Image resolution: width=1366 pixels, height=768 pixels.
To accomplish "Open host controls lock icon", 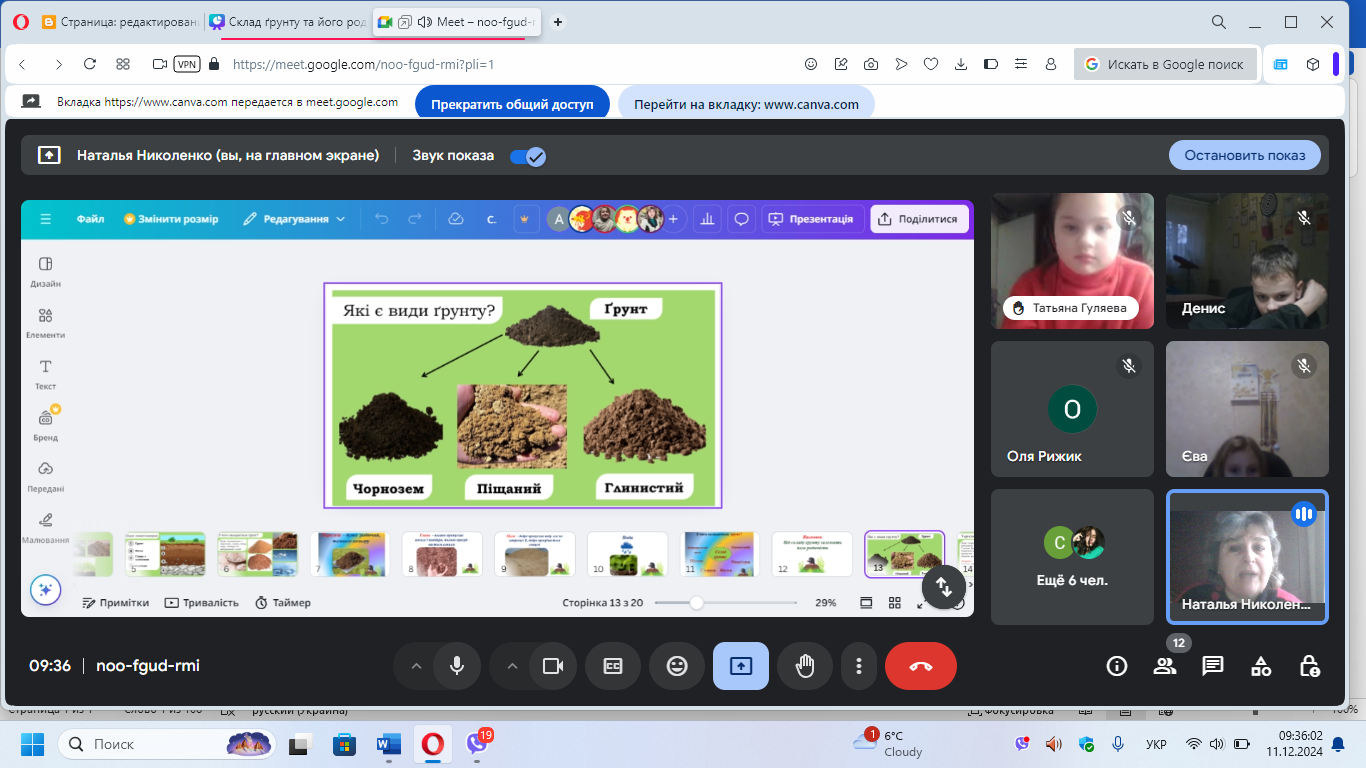I will [x=1309, y=666].
